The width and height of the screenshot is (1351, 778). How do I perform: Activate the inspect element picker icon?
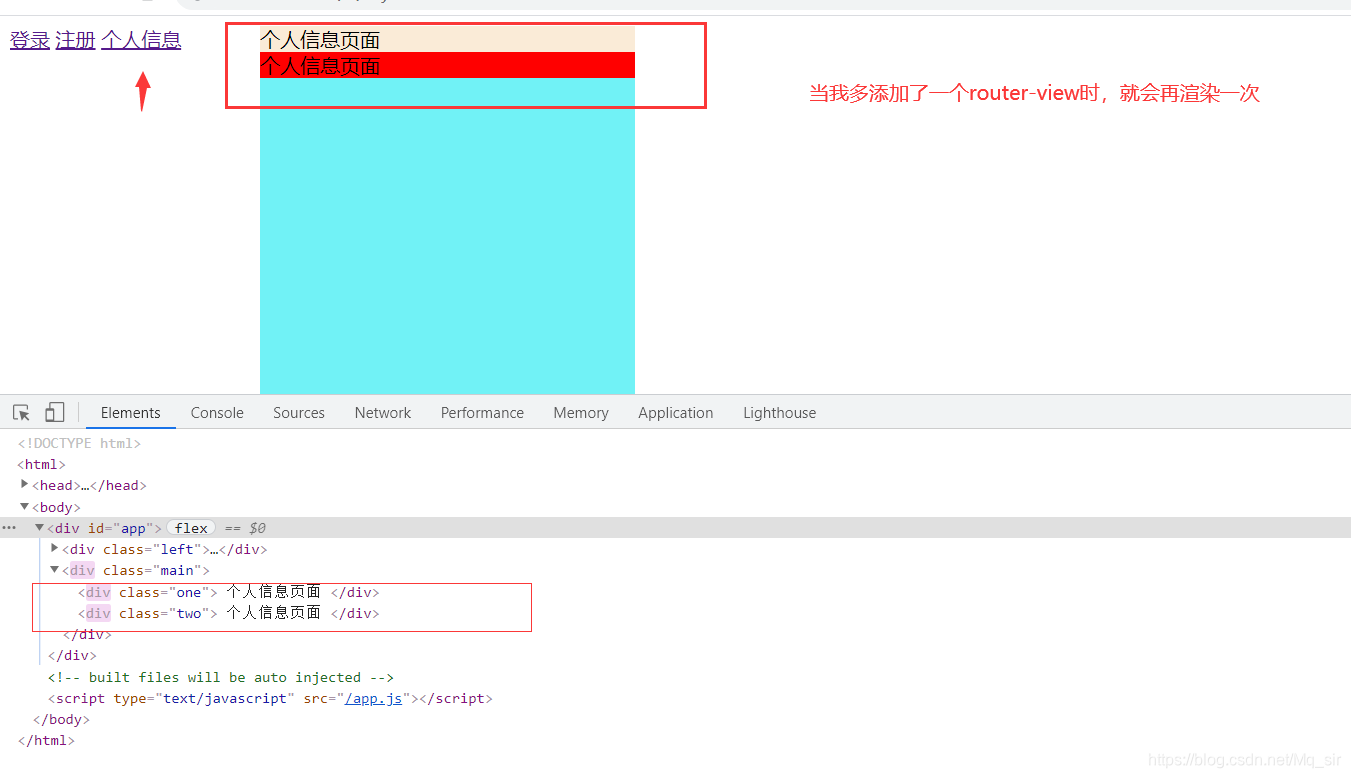click(x=22, y=412)
